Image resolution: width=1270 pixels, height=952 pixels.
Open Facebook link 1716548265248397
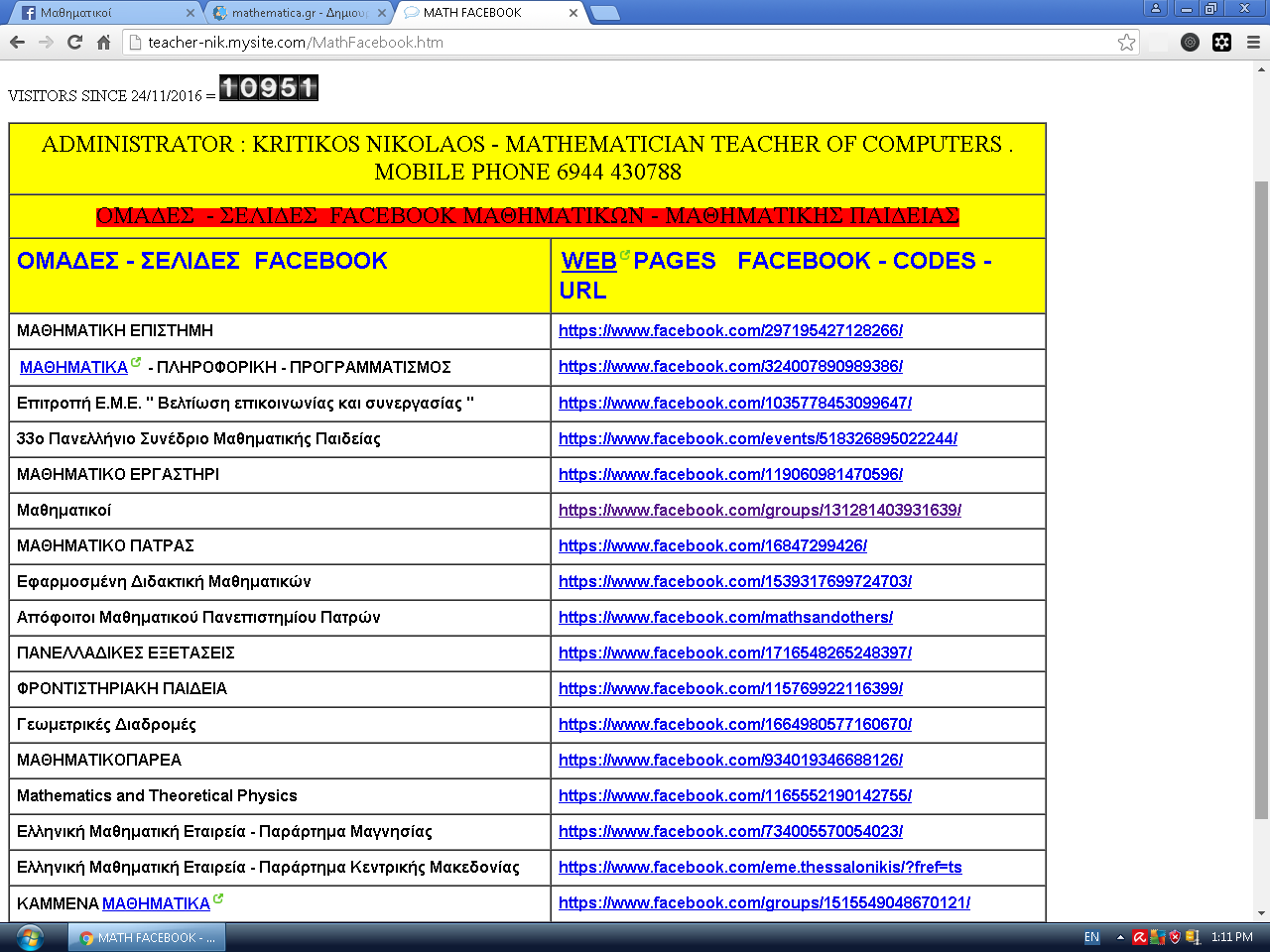(735, 653)
